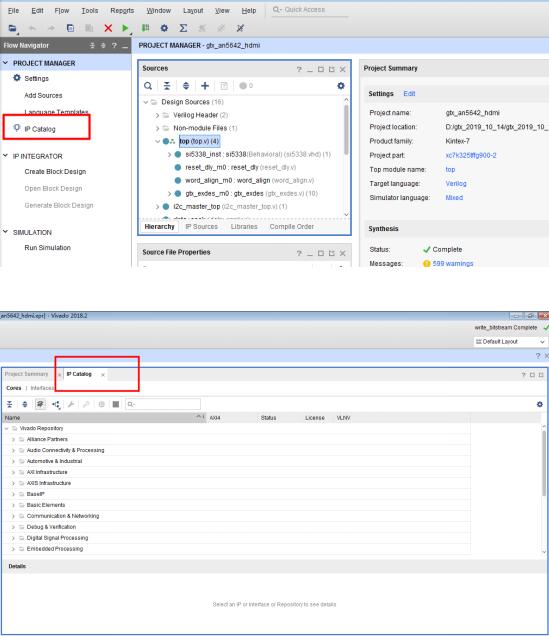Switch to the Compile Order tab
Image resolution: width=549 pixels, height=636 pixels.
pyautogui.click(x=292, y=226)
